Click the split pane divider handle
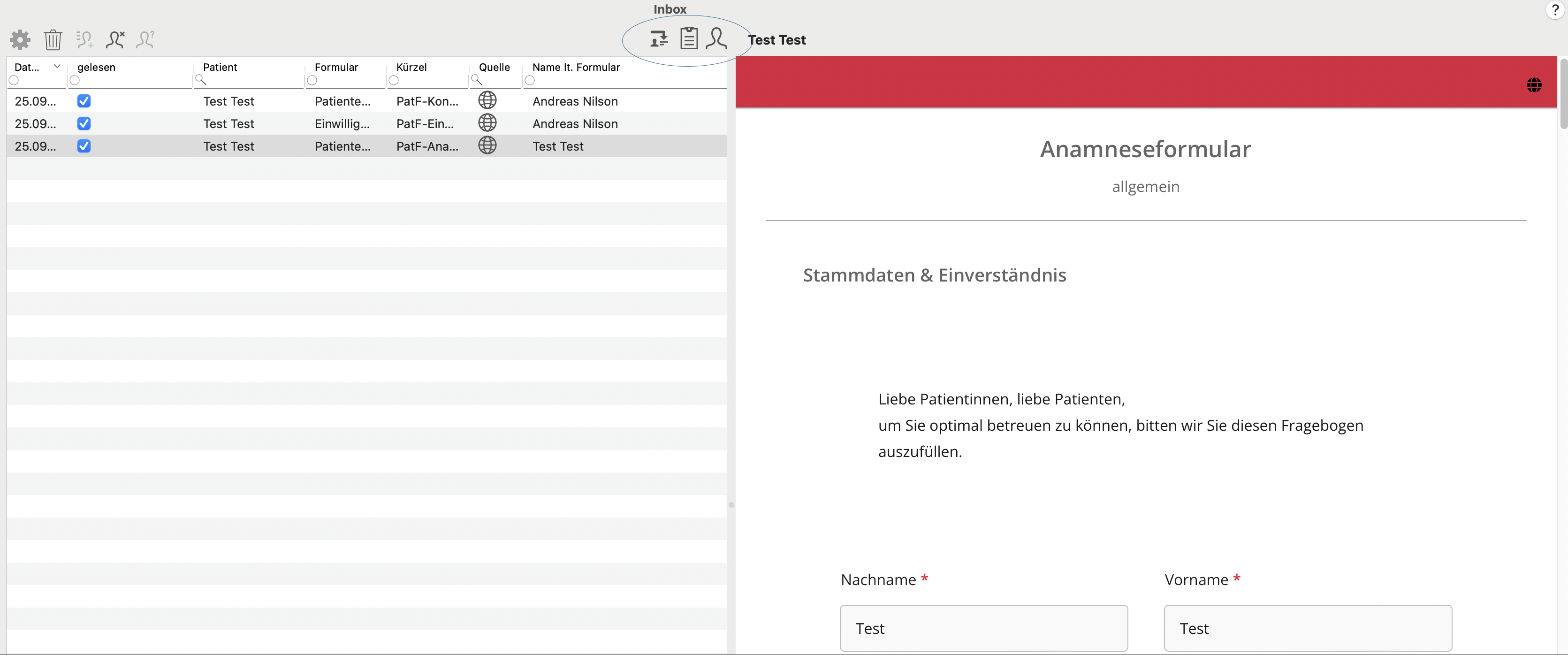The image size is (1568, 655). (731, 505)
